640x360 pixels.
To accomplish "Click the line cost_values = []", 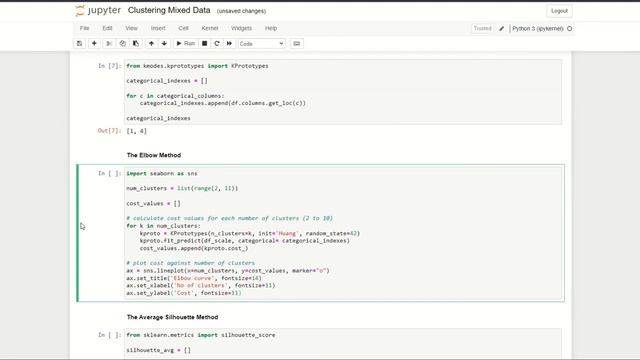I will [153, 203].
